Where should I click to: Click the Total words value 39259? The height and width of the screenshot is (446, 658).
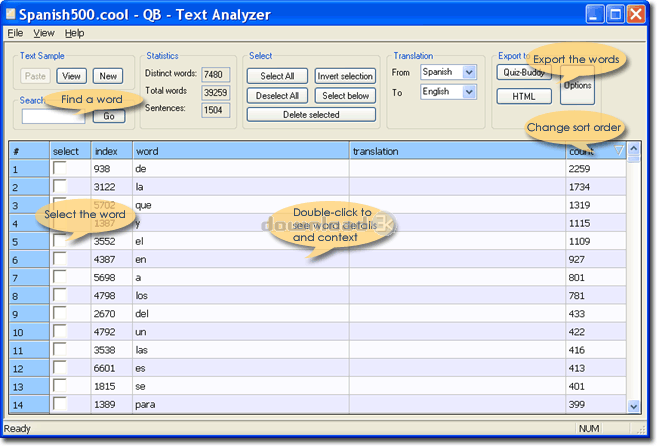215,92
